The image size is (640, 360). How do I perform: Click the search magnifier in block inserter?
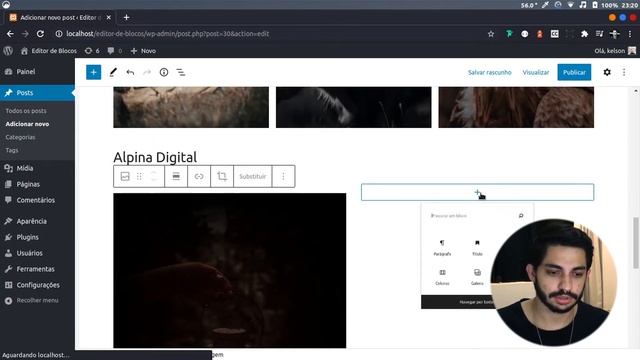click(x=521, y=216)
